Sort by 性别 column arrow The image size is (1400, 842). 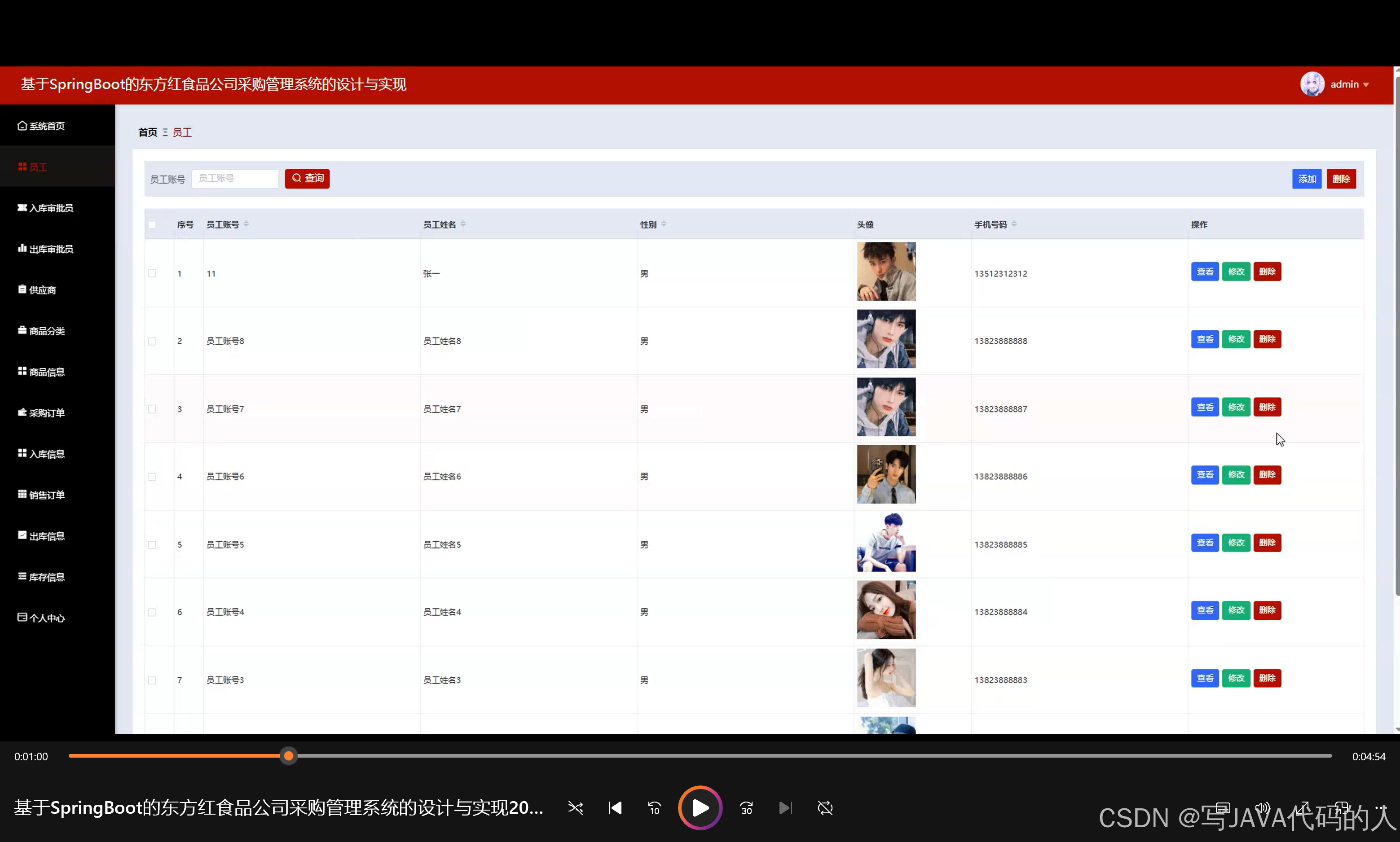[663, 224]
